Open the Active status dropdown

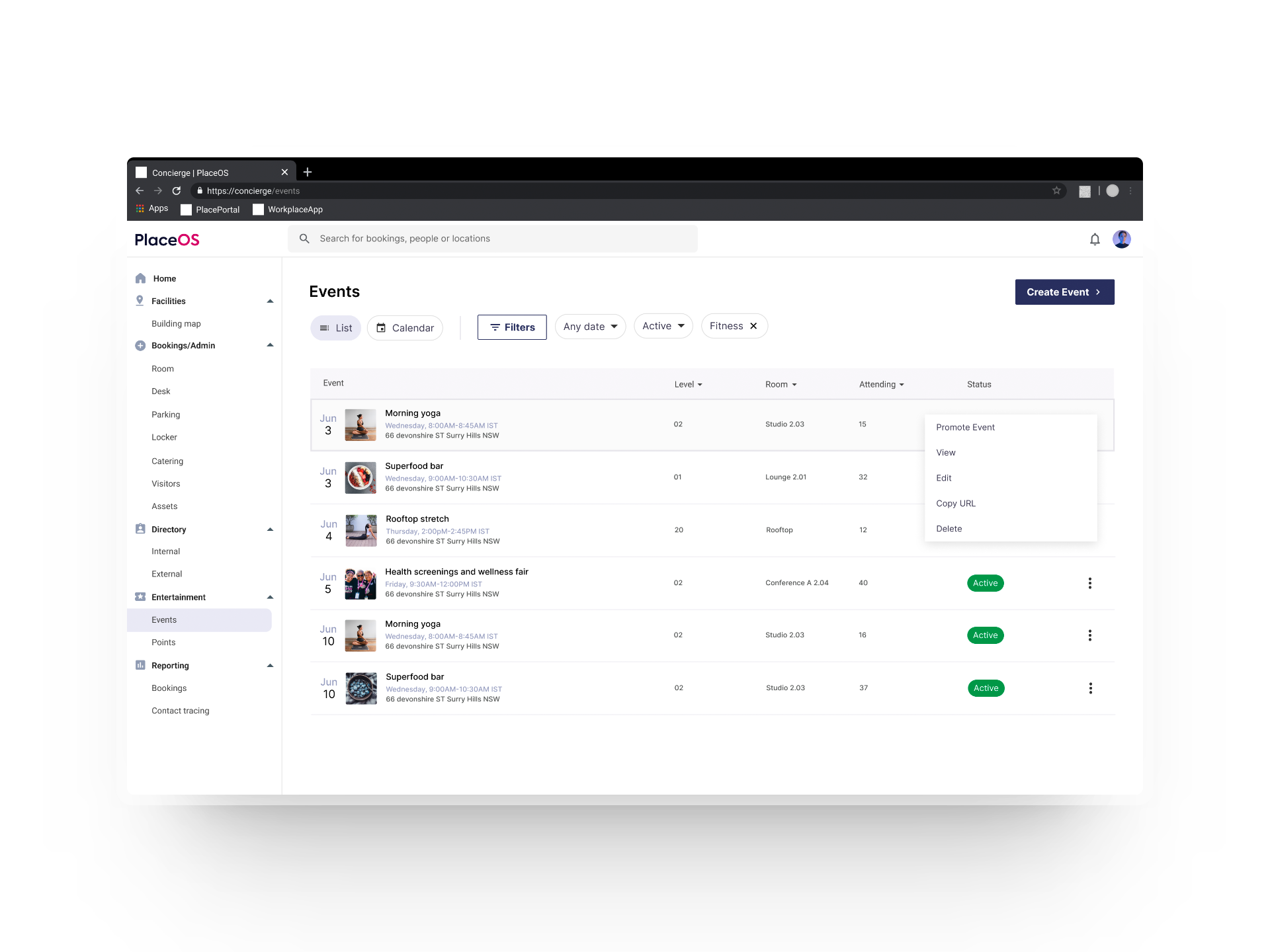[663, 326]
